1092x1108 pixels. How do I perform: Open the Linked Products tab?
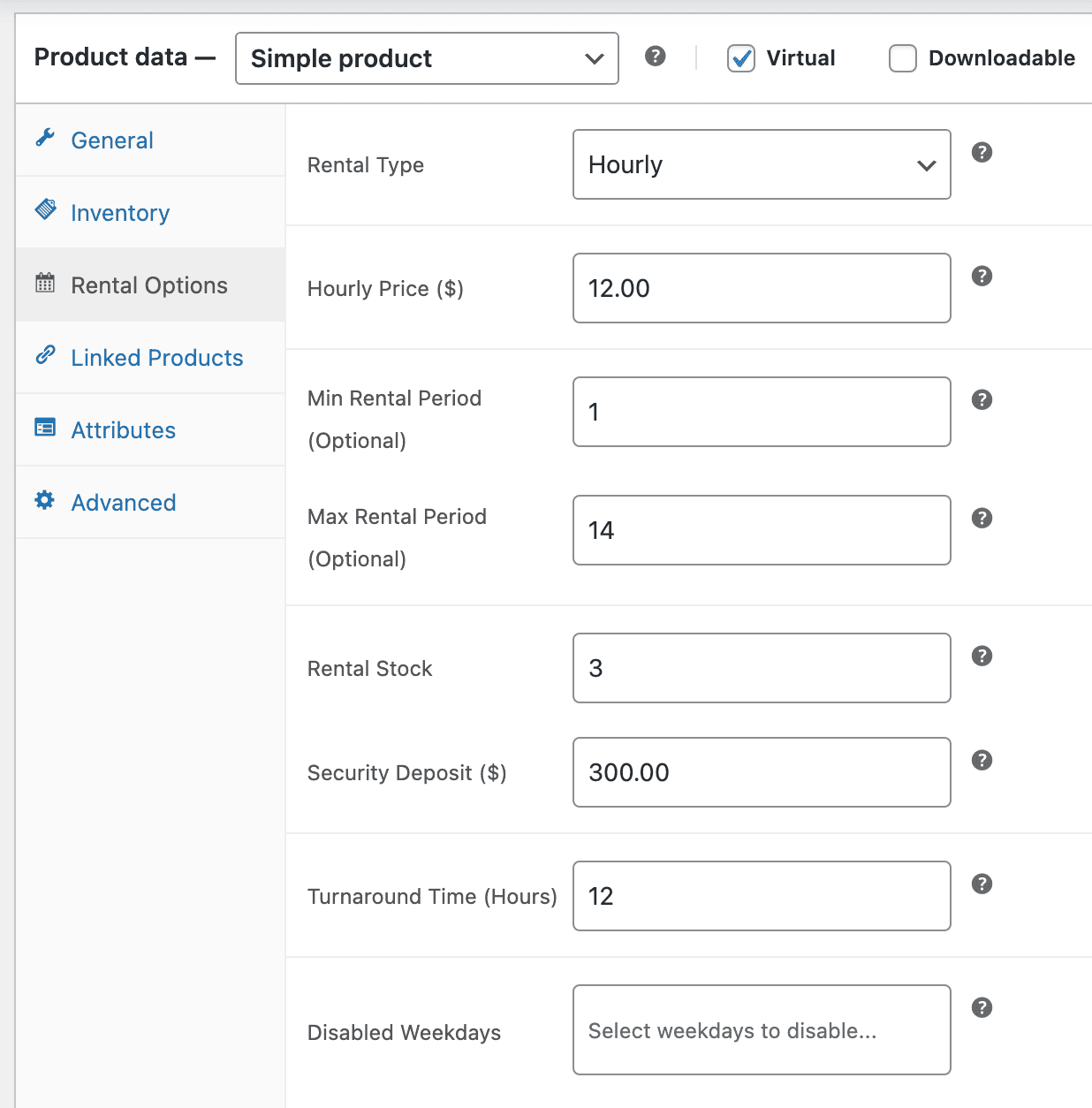pos(150,358)
